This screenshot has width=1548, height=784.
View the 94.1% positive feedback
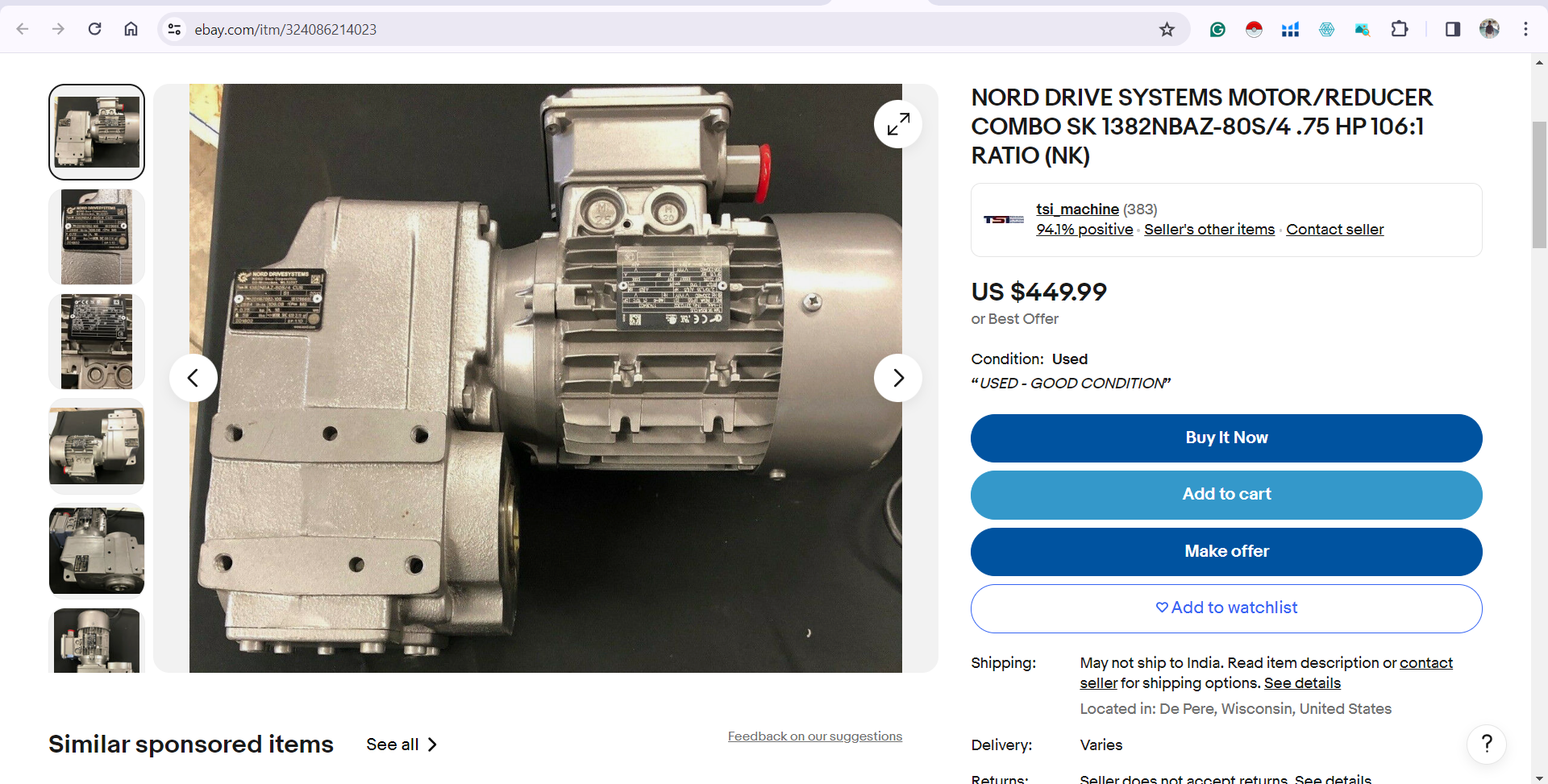[1084, 230]
